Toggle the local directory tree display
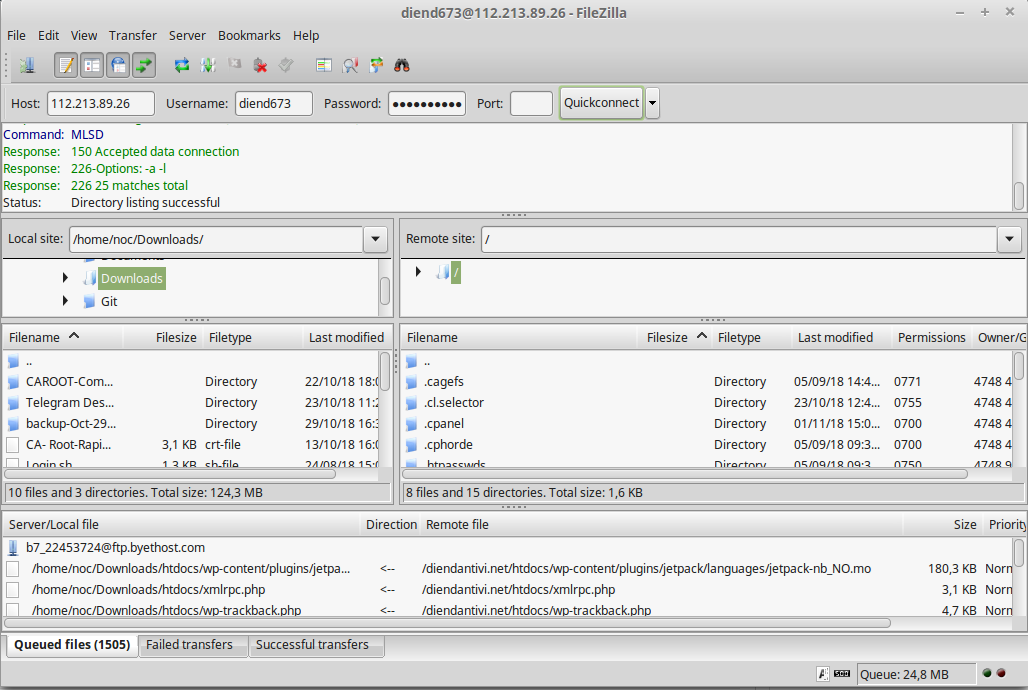This screenshot has height=690, width=1028. point(92,65)
